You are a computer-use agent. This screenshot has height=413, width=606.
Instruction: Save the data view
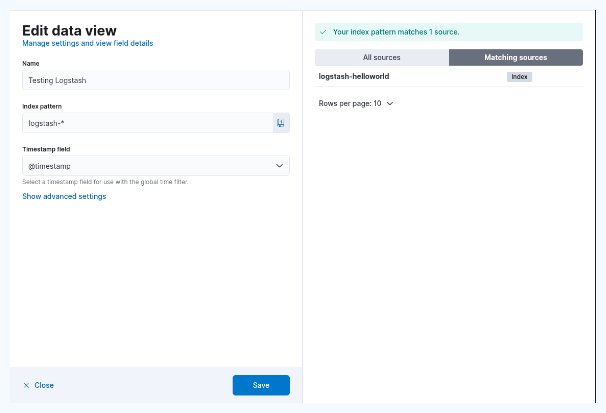pyautogui.click(x=261, y=385)
